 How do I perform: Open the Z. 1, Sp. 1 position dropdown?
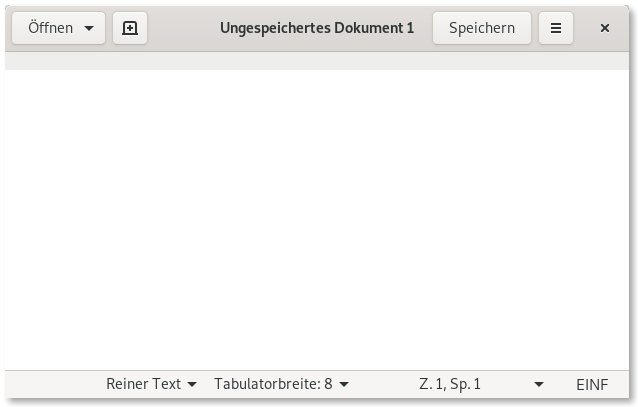tap(481, 384)
